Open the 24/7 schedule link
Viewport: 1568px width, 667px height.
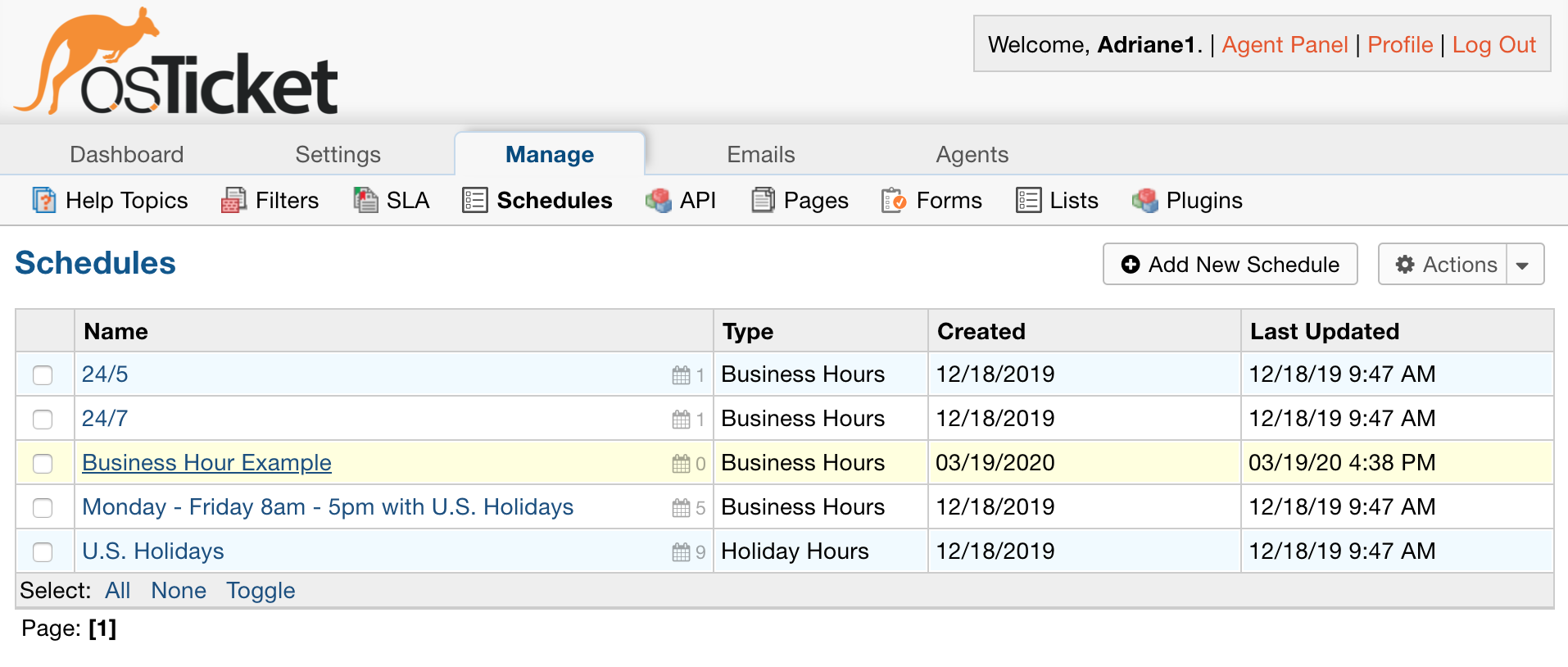tap(105, 419)
